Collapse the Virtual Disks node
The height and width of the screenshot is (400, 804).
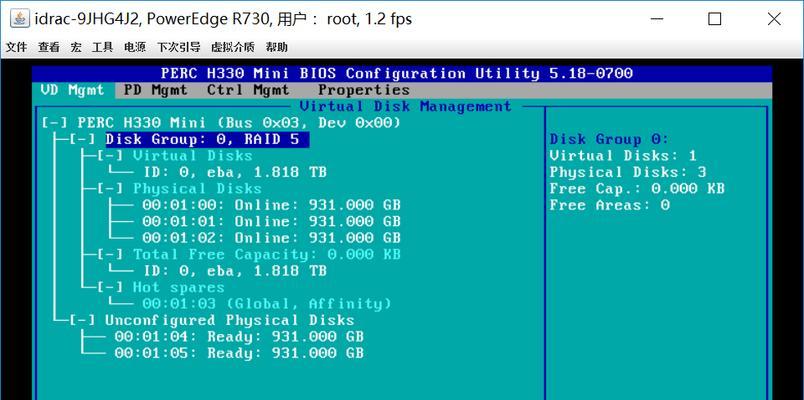pos(110,156)
